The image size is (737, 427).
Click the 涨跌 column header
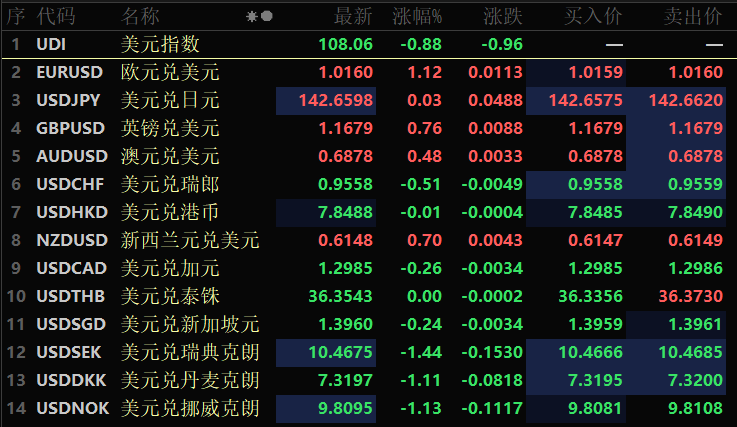(x=502, y=17)
